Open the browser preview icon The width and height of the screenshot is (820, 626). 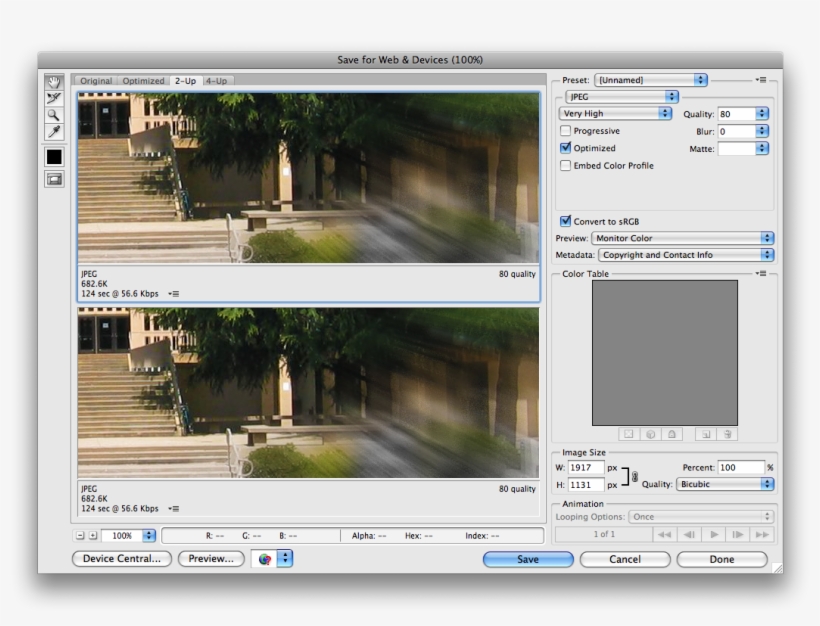[265, 559]
